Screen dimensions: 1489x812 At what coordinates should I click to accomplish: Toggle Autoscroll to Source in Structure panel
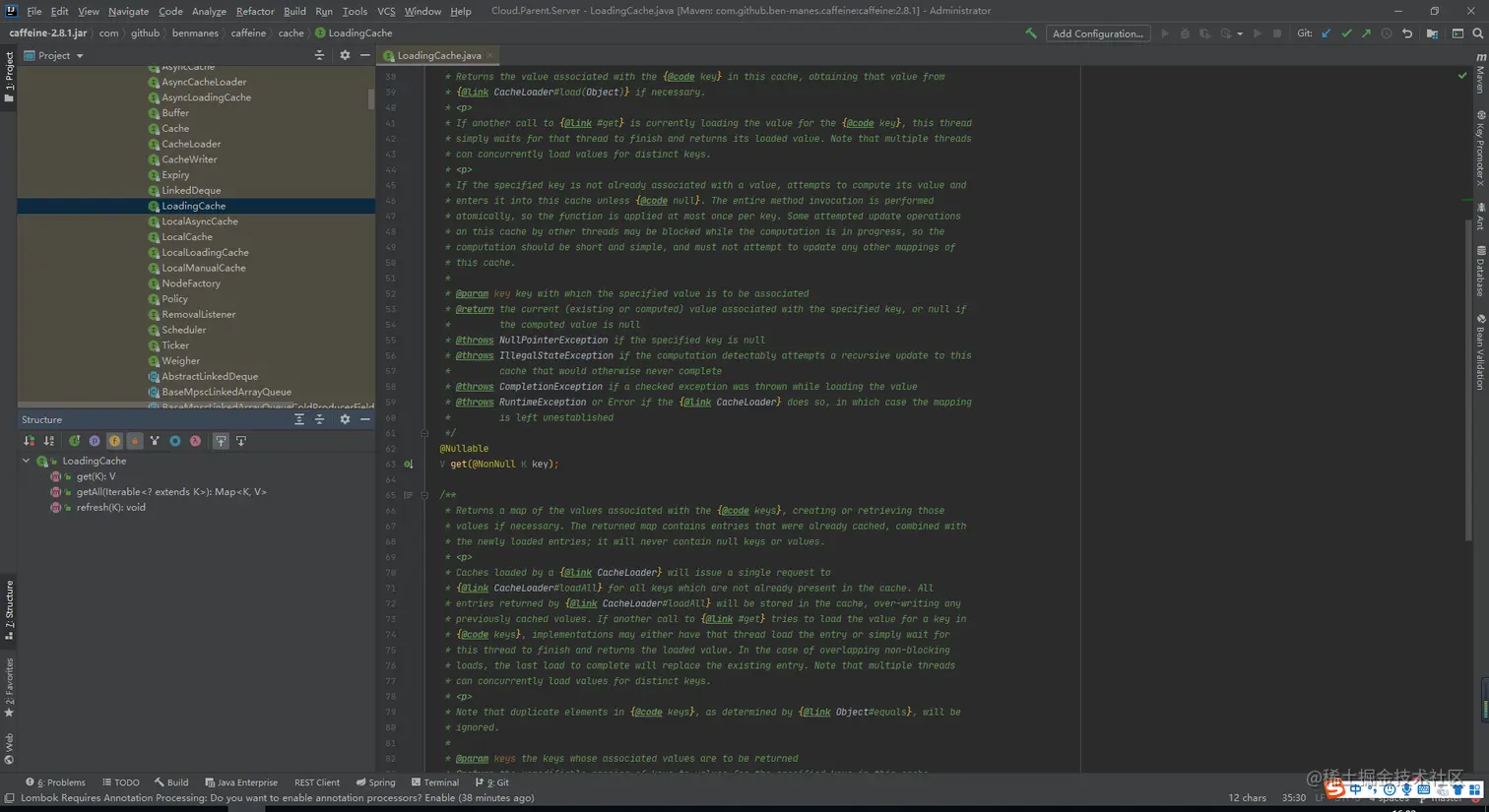click(221, 441)
